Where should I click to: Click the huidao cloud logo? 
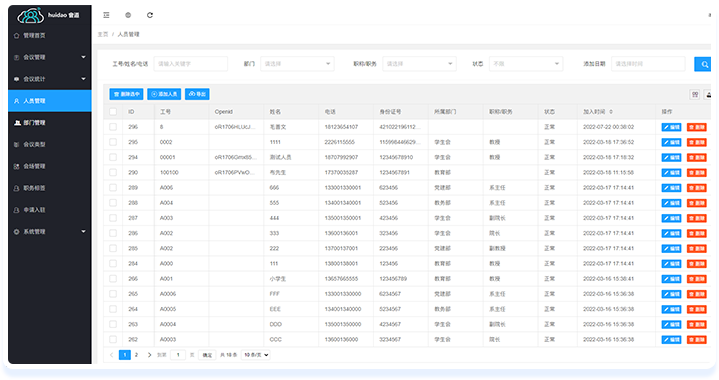30,16
